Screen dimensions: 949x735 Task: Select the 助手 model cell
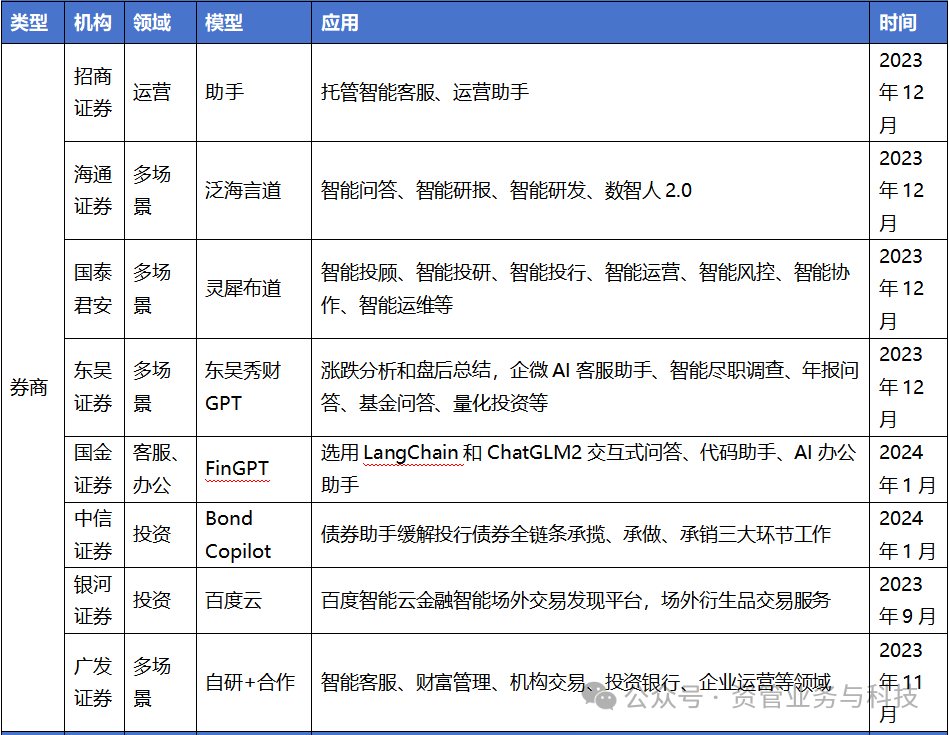click(x=254, y=93)
